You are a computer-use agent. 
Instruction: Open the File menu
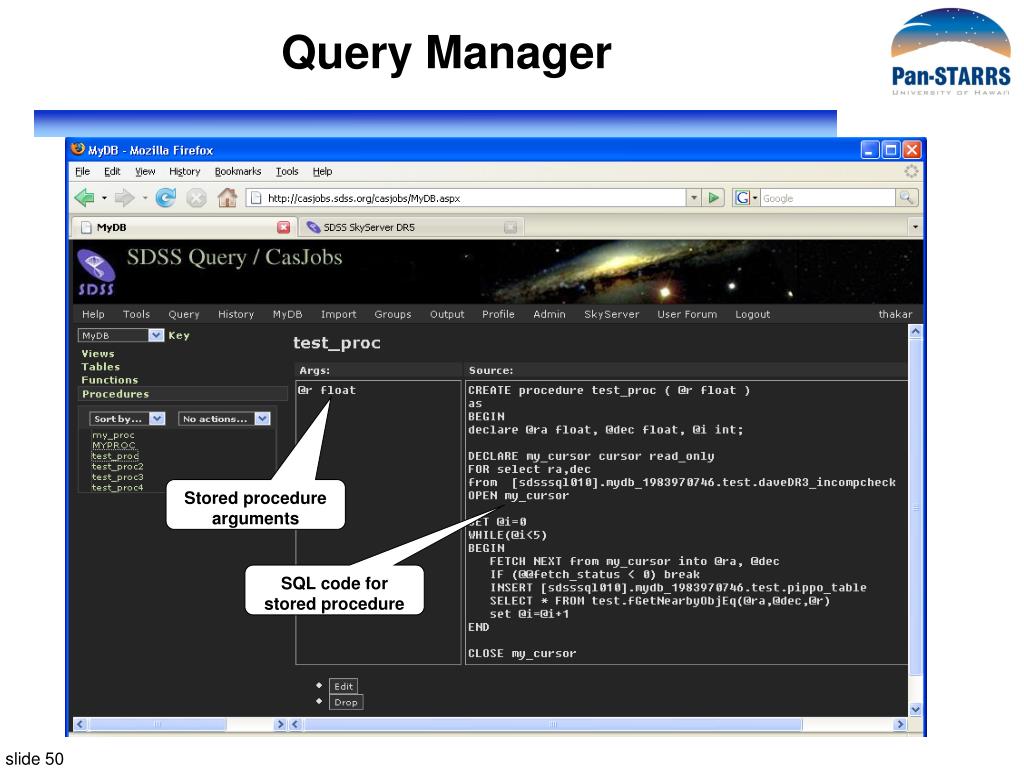click(x=82, y=171)
